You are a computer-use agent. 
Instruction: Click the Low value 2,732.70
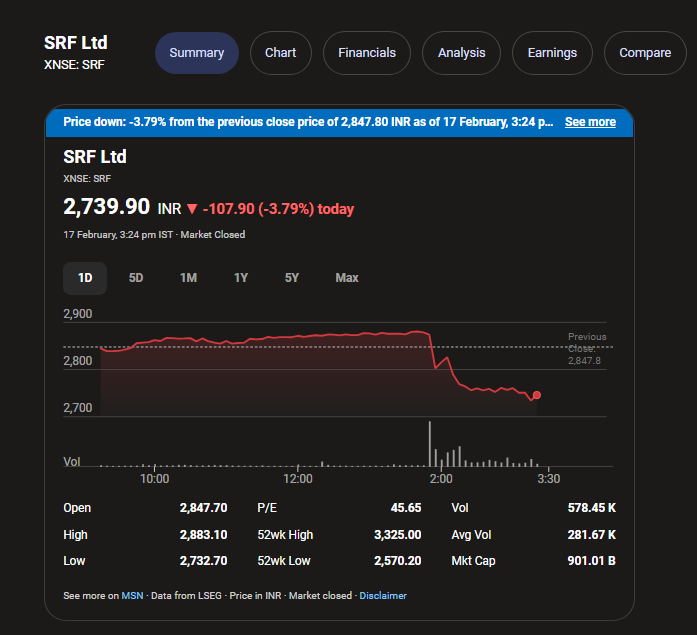pyautogui.click(x=203, y=561)
